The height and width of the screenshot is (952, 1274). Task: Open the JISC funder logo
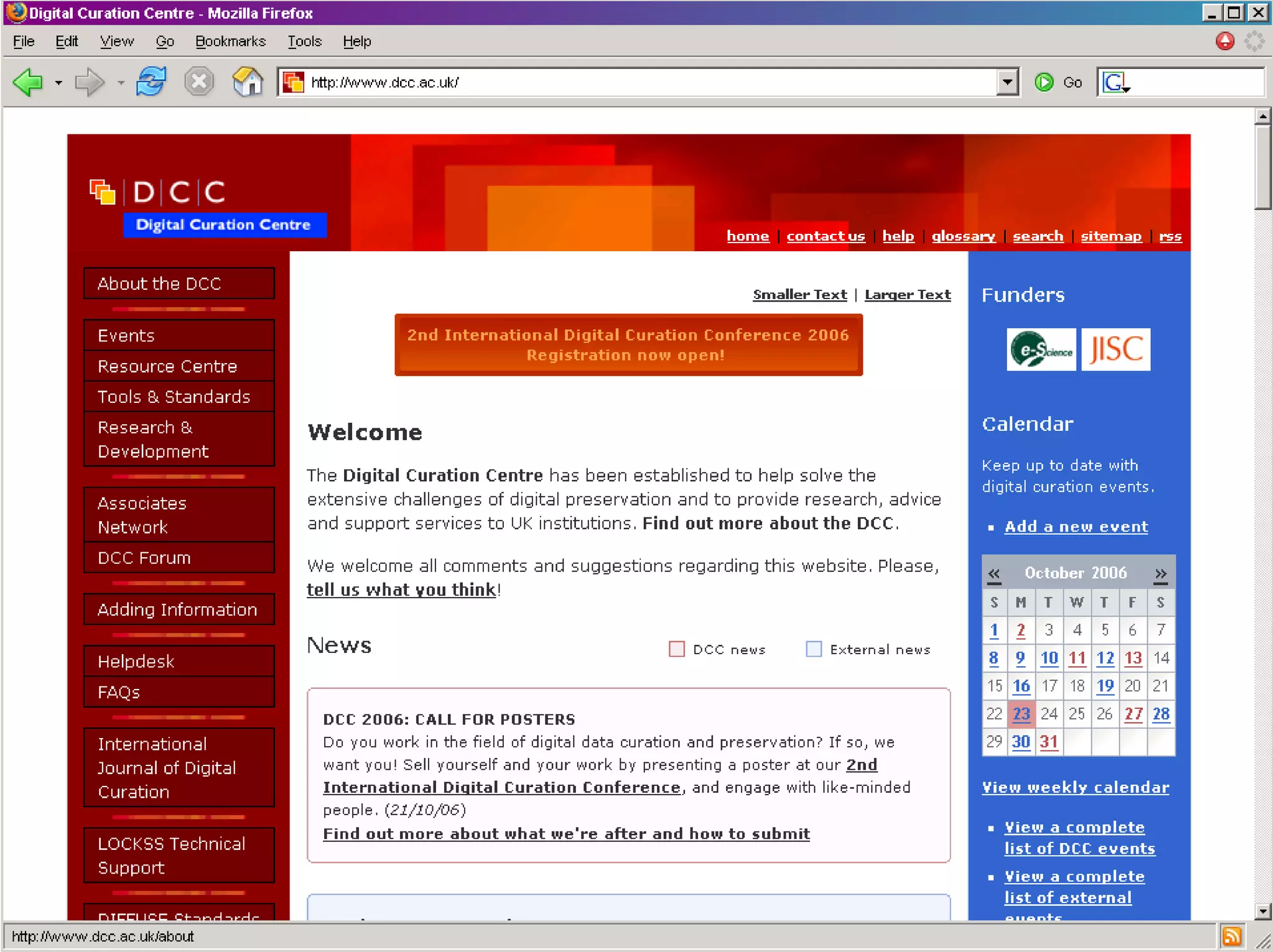[x=1116, y=349]
